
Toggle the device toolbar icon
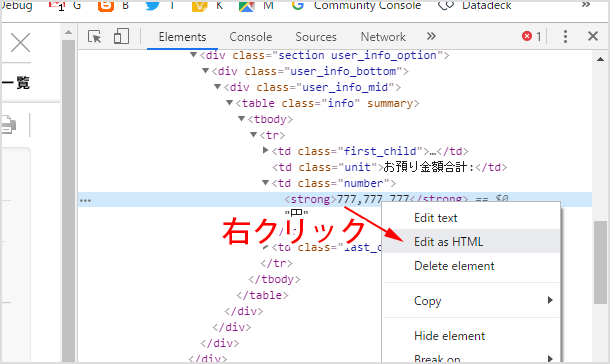click(x=121, y=36)
